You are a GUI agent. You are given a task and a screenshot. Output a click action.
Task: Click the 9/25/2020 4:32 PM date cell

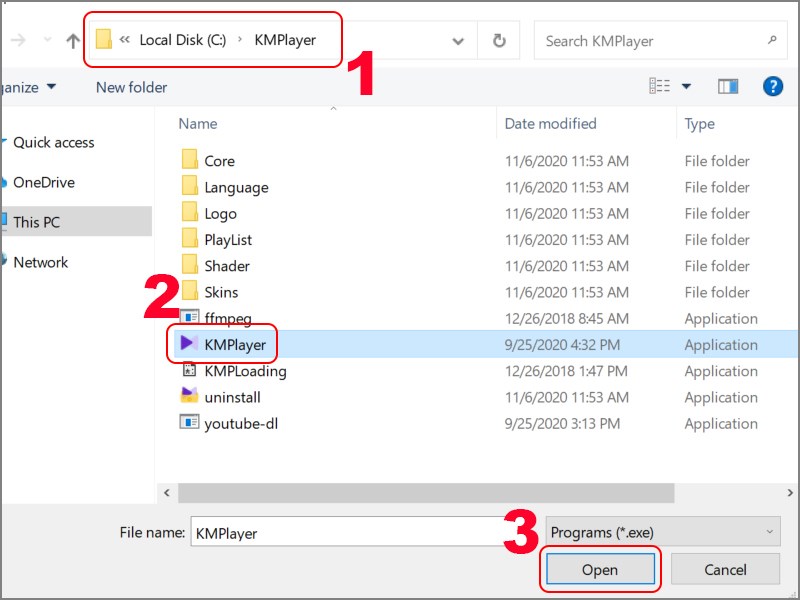[562, 345]
